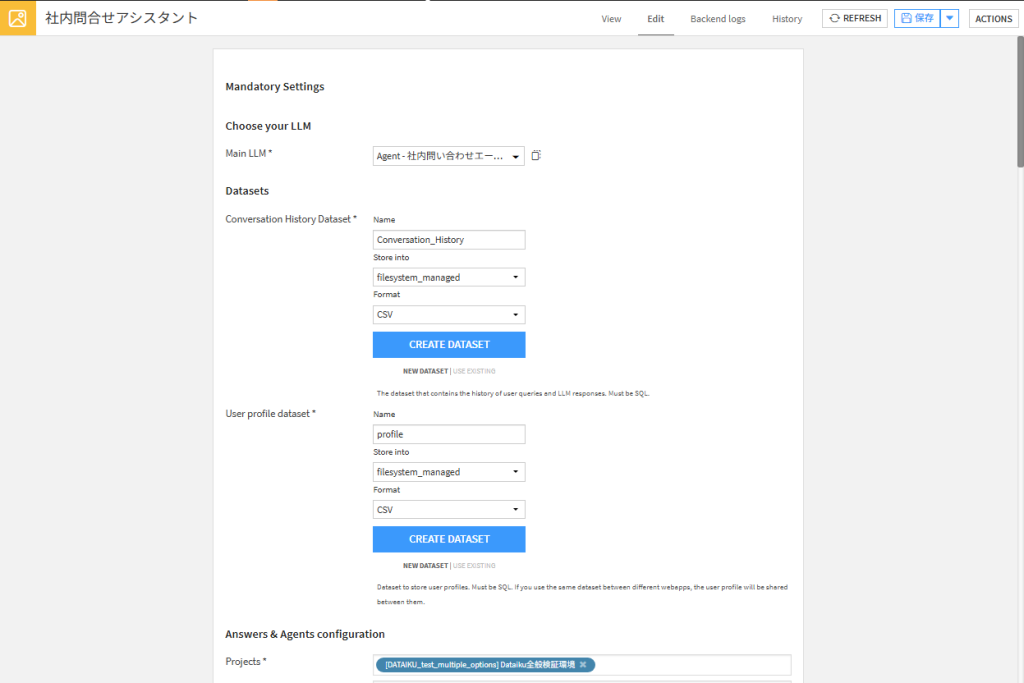Open the save options dropdown arrow
This screenshot has width=1024, height=683.
(x=950, y=18)
